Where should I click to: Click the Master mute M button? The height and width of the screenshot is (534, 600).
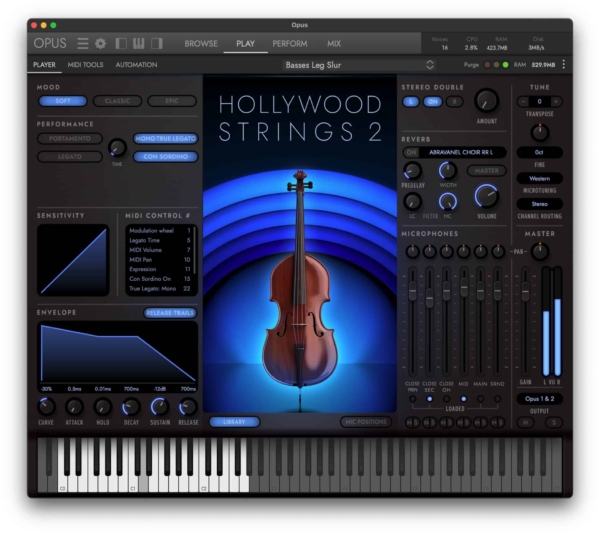pos(525,422)
